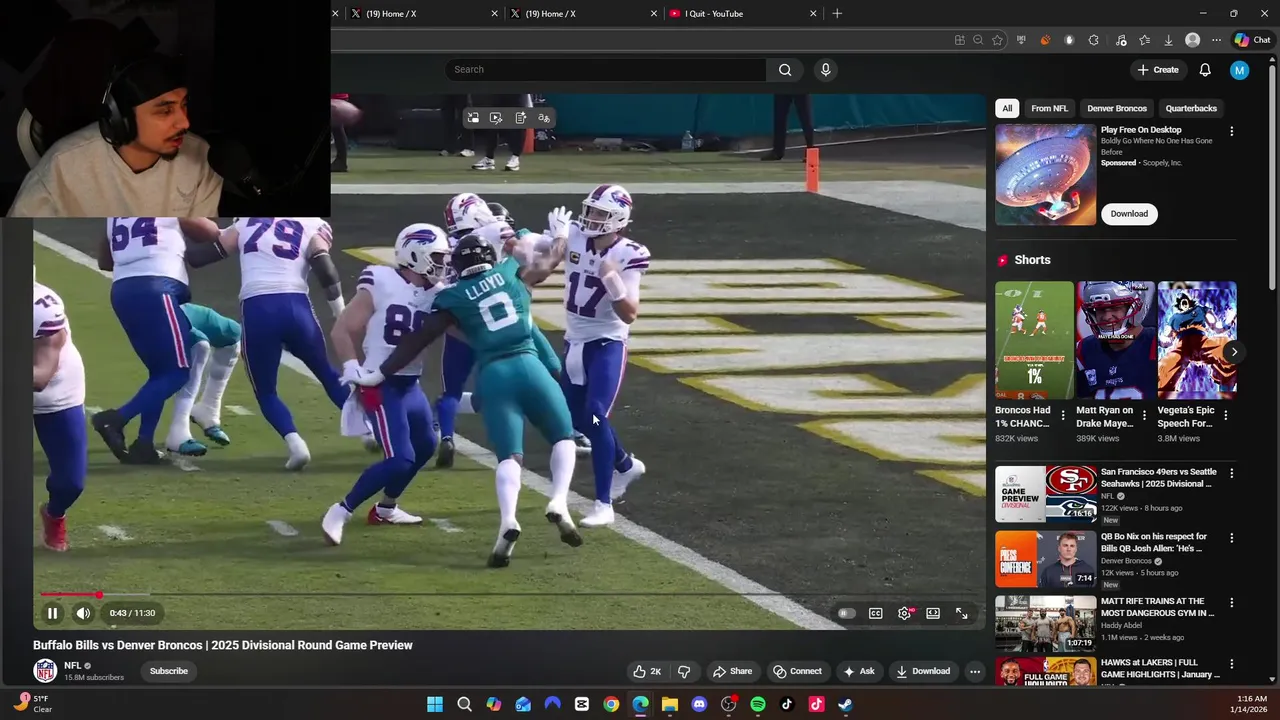Open browser extensions puzzle icon
Screen dimensions: 1280x720
1093,40
